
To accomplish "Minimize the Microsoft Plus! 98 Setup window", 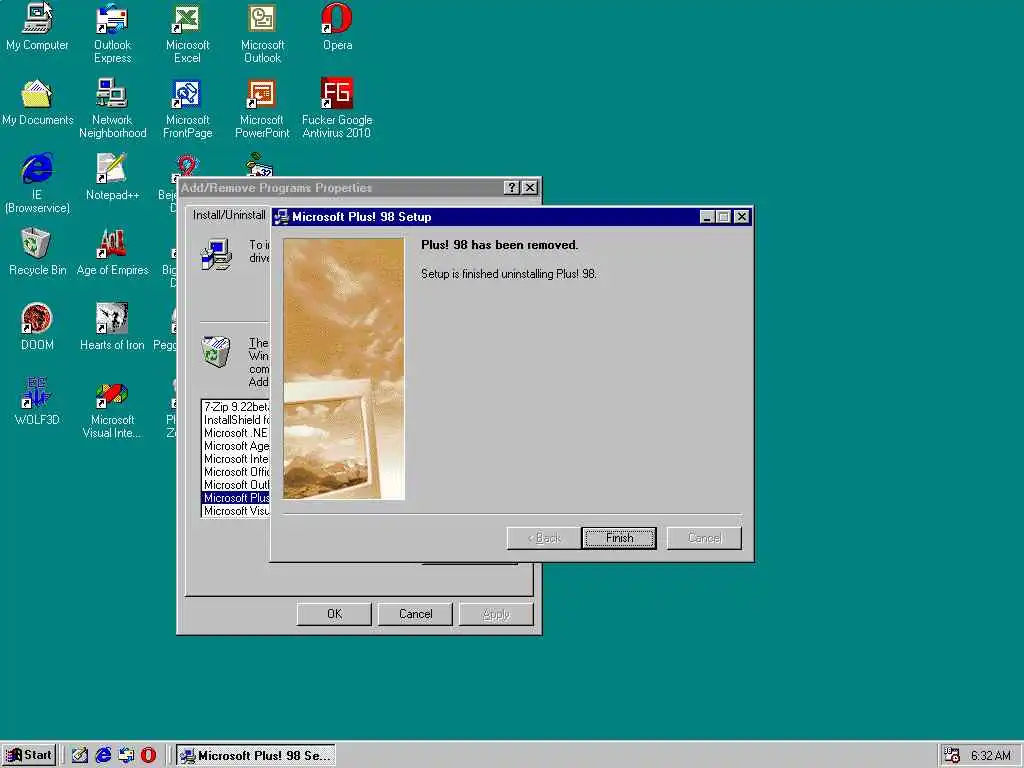I will (x=707, y=217).
